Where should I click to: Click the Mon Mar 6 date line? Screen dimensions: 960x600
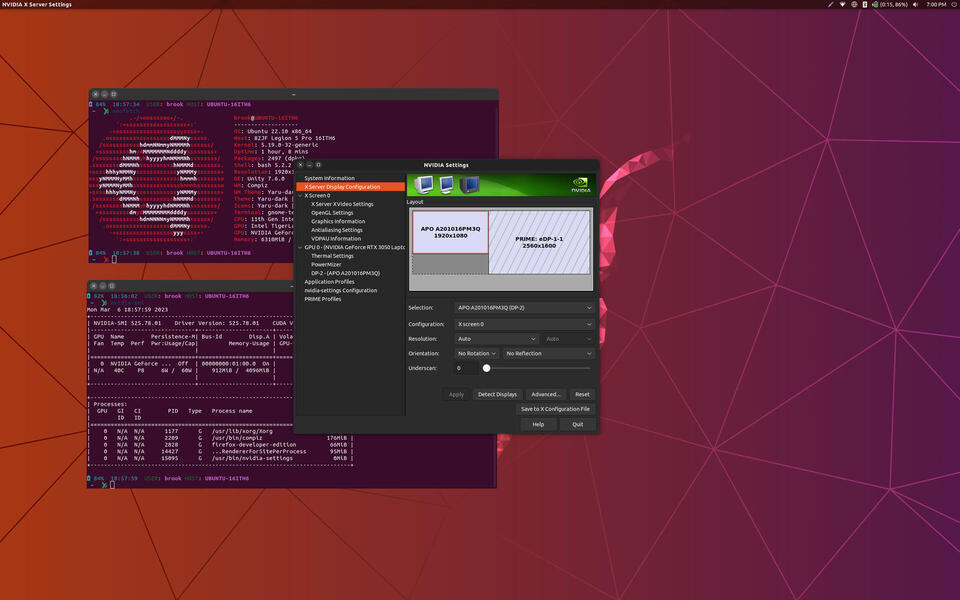[127, 310]
